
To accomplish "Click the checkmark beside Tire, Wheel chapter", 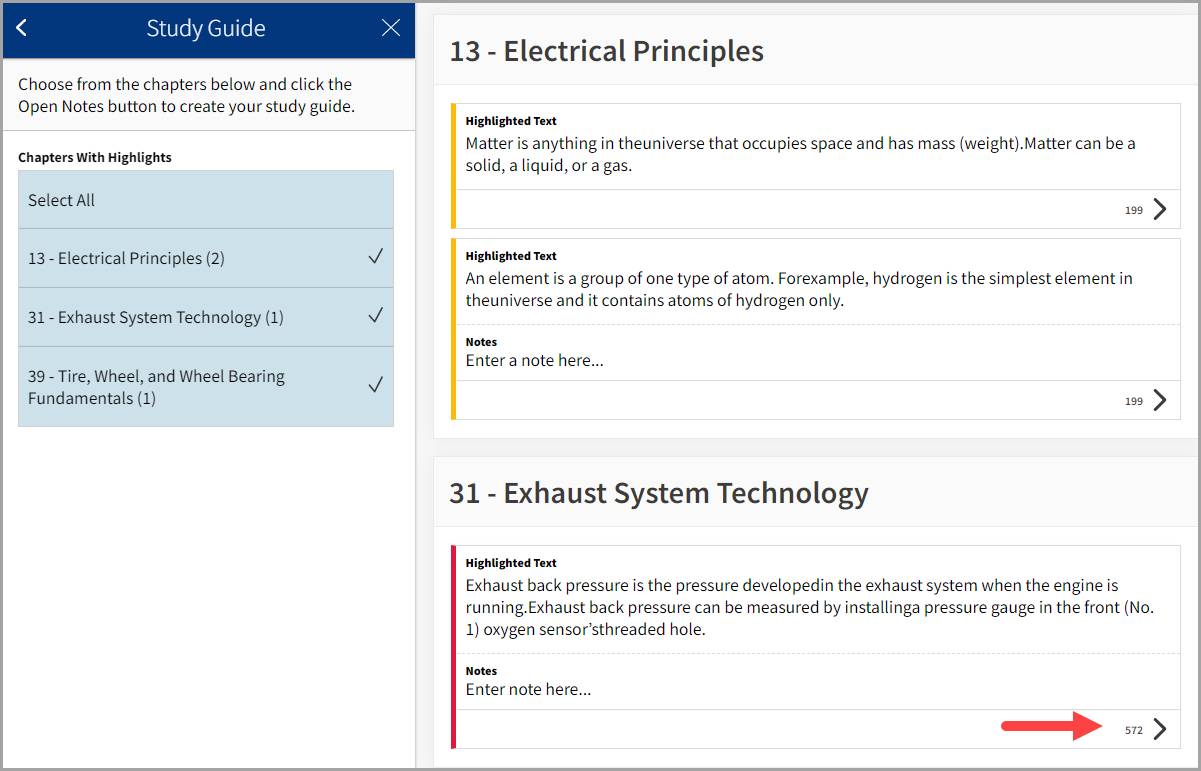I will point(377,382).
